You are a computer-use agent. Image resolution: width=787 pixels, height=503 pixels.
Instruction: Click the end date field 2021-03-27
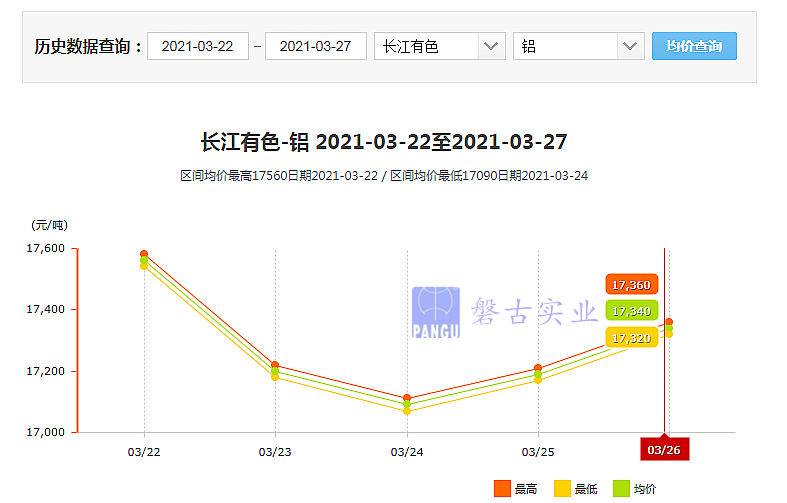[x=316, y=46]
